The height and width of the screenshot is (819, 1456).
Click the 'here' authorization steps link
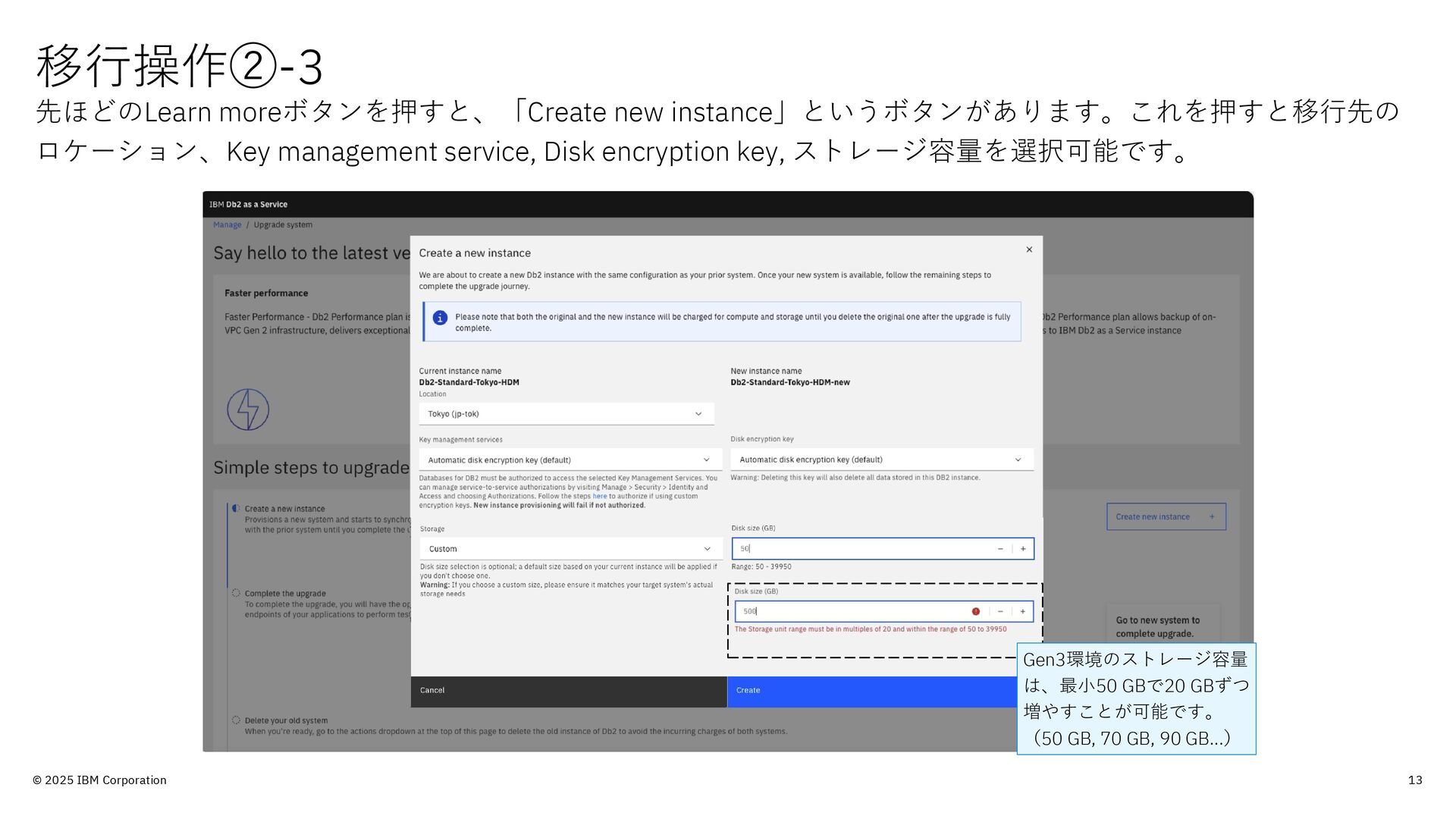[x=599, y=496]
